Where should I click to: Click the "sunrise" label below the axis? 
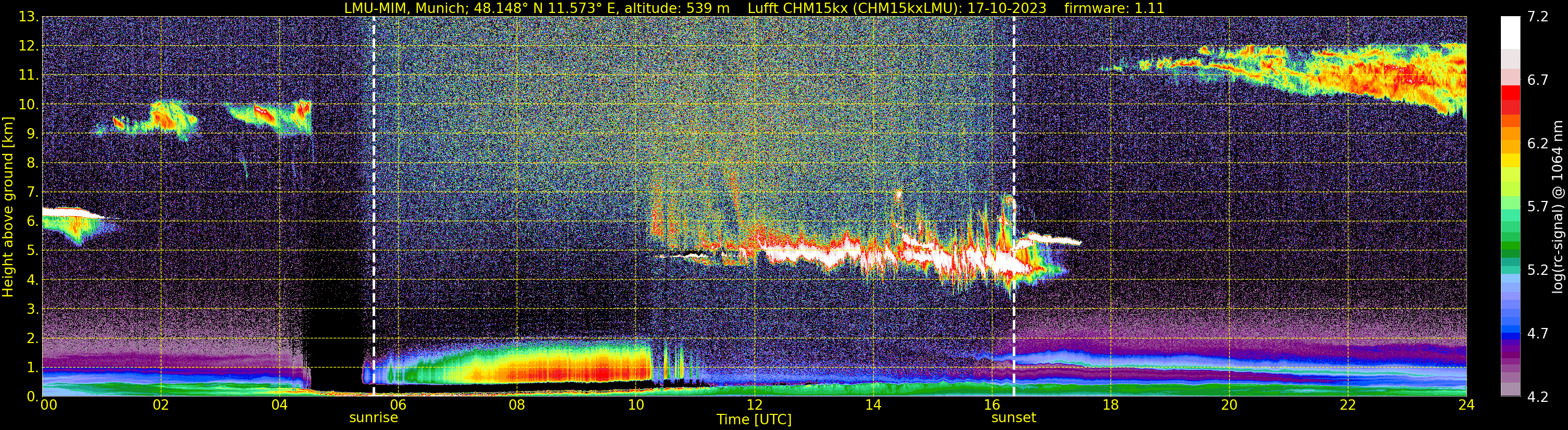coord(373,418)
